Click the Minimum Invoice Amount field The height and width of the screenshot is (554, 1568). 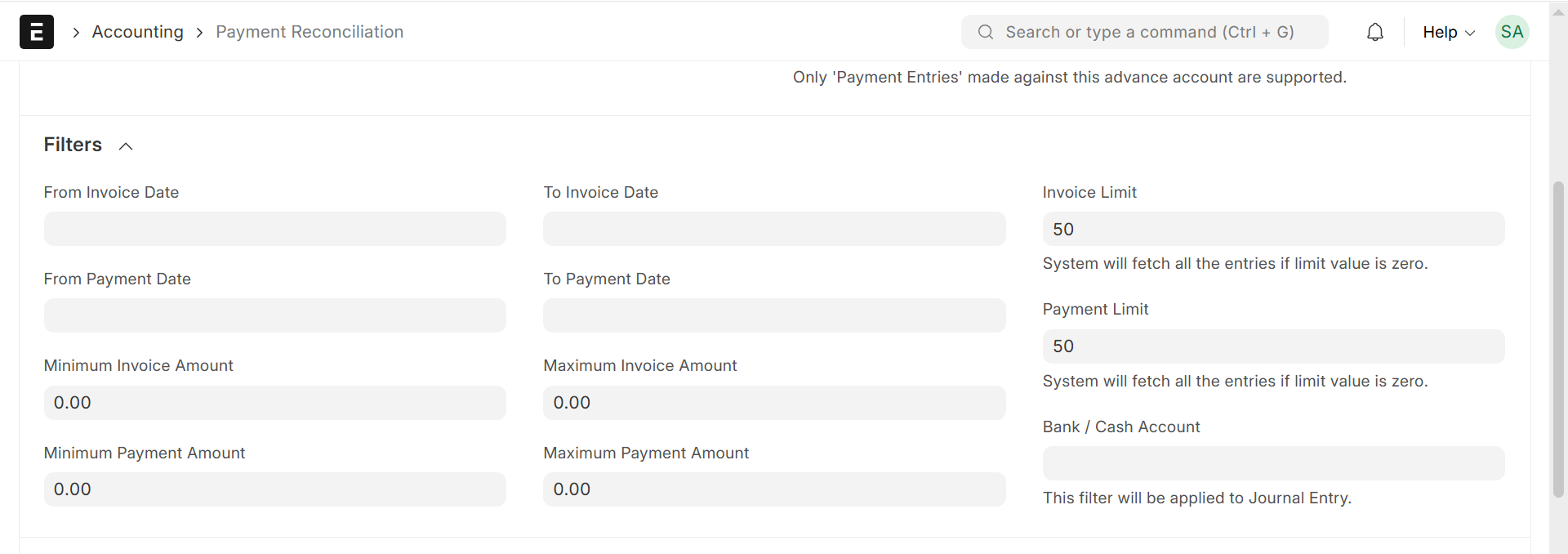click(274, 403)
